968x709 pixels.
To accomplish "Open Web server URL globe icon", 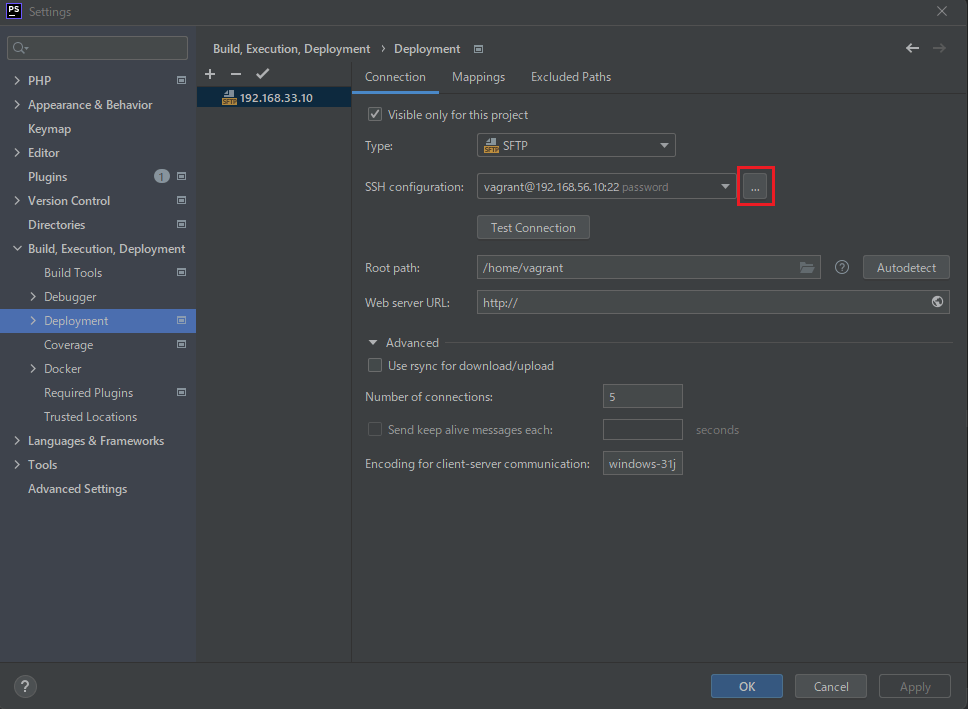I will tap(937, 302).
